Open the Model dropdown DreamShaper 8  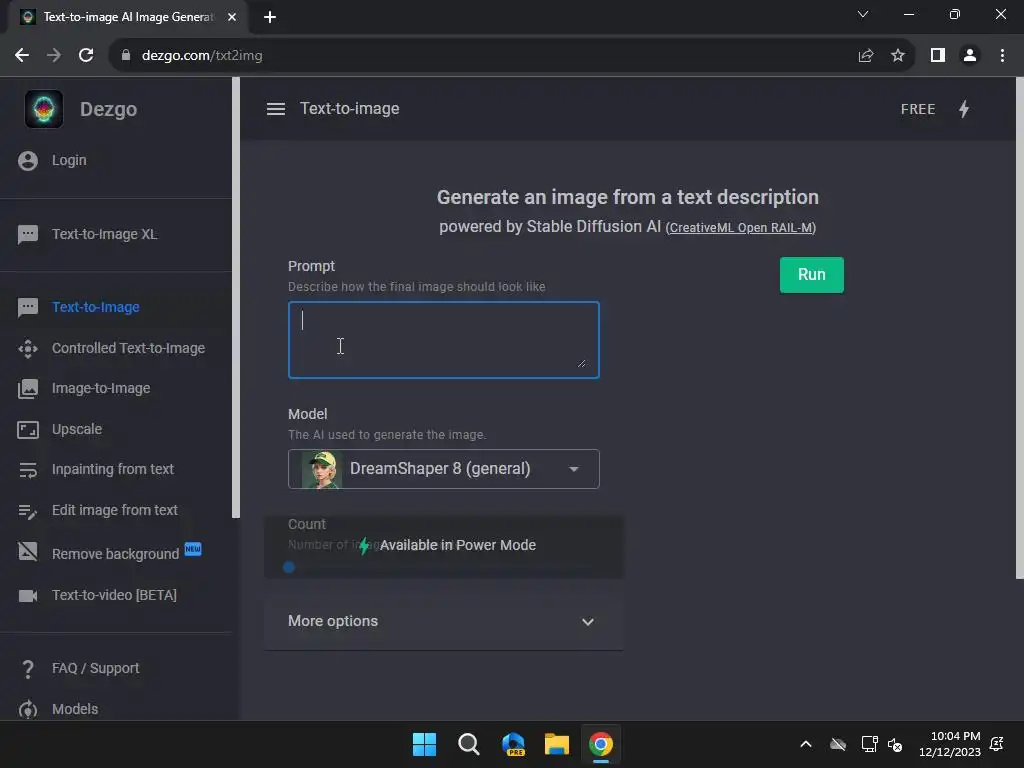click(x=443, y=469)
